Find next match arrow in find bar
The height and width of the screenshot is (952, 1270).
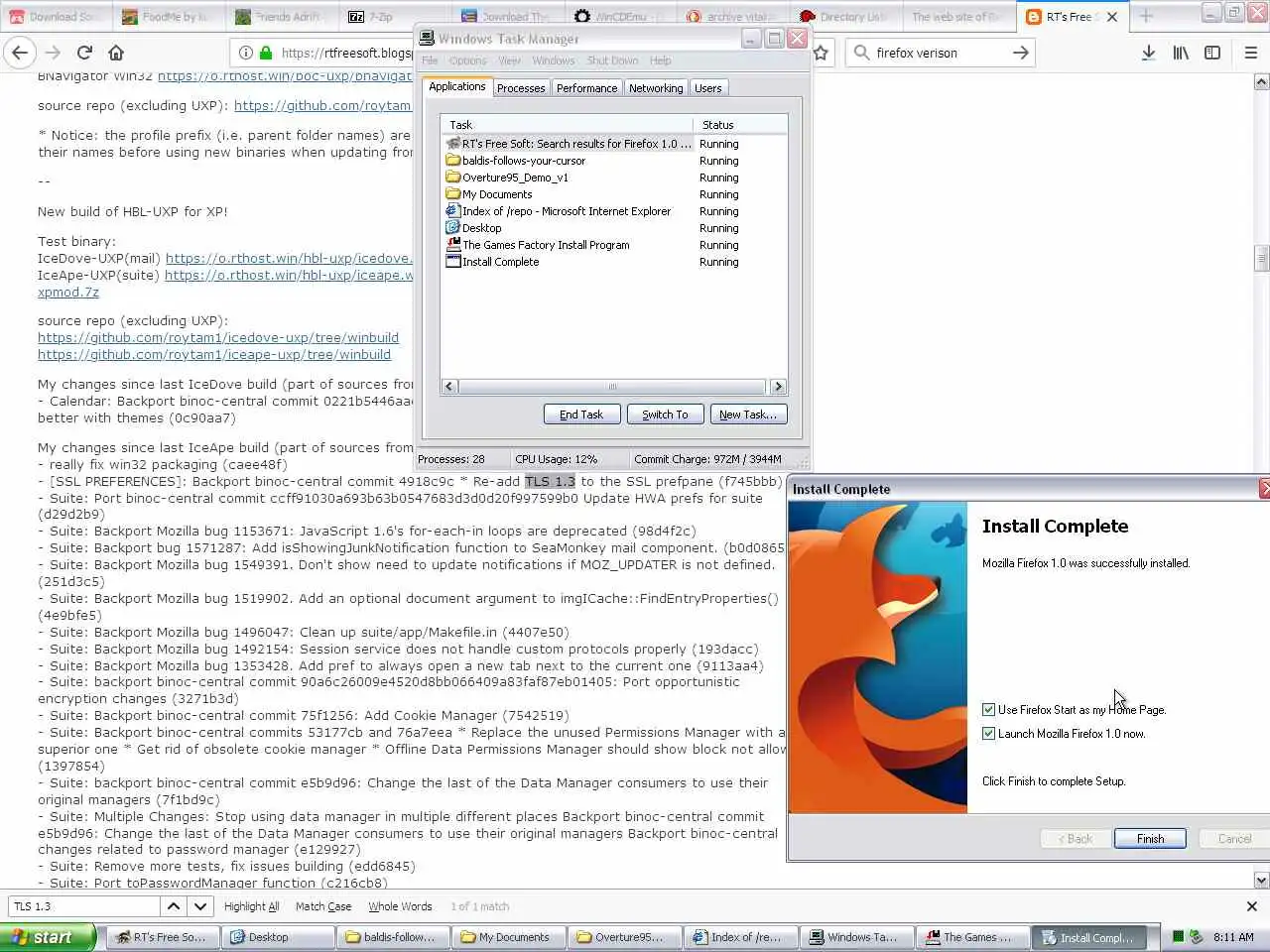tap(200, 906)
